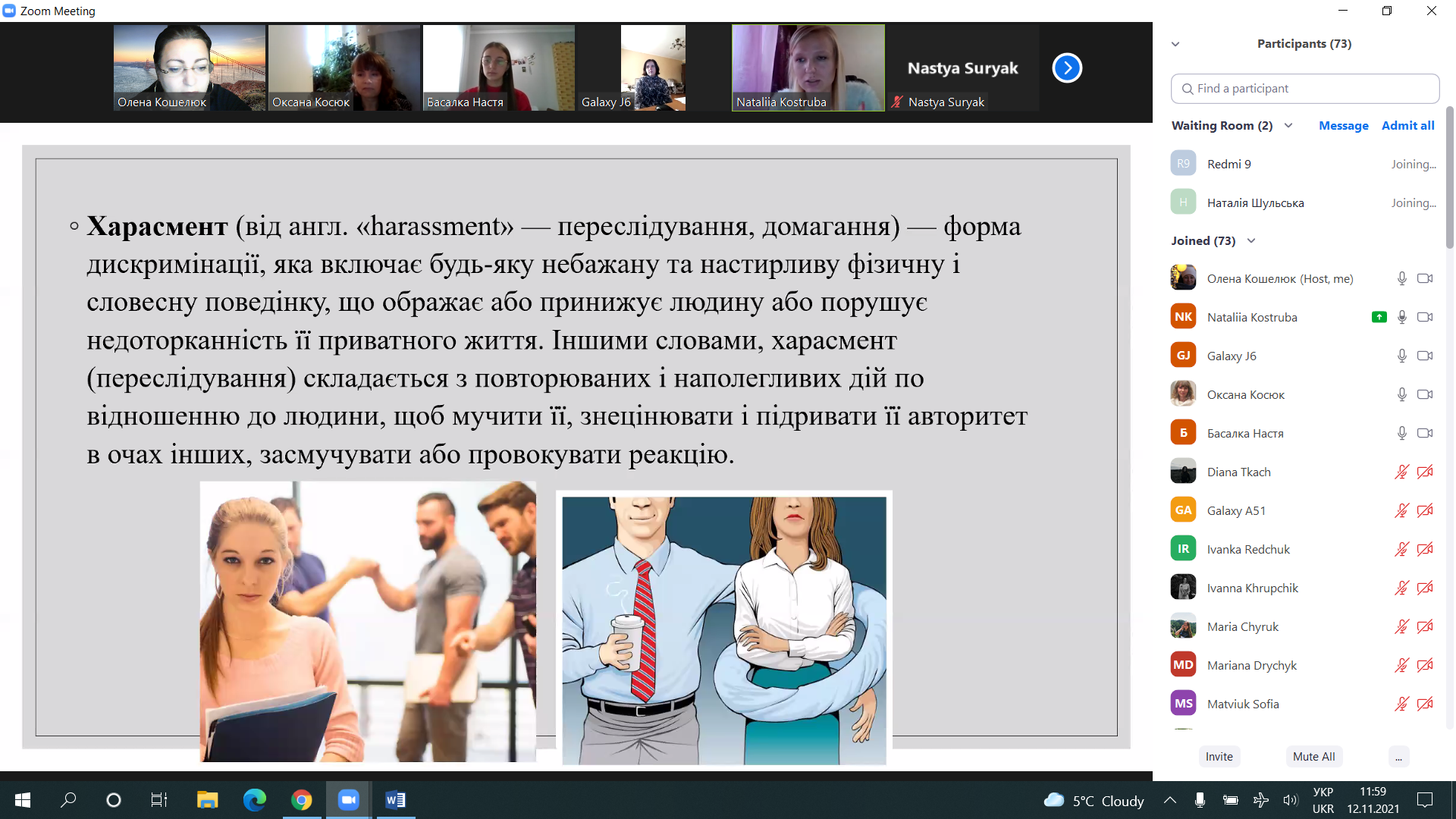Image resolution: width=1456 pixels, height=819 pixels.
Task: Click the magnifier icon in the participant search field
Action: 1187,89
